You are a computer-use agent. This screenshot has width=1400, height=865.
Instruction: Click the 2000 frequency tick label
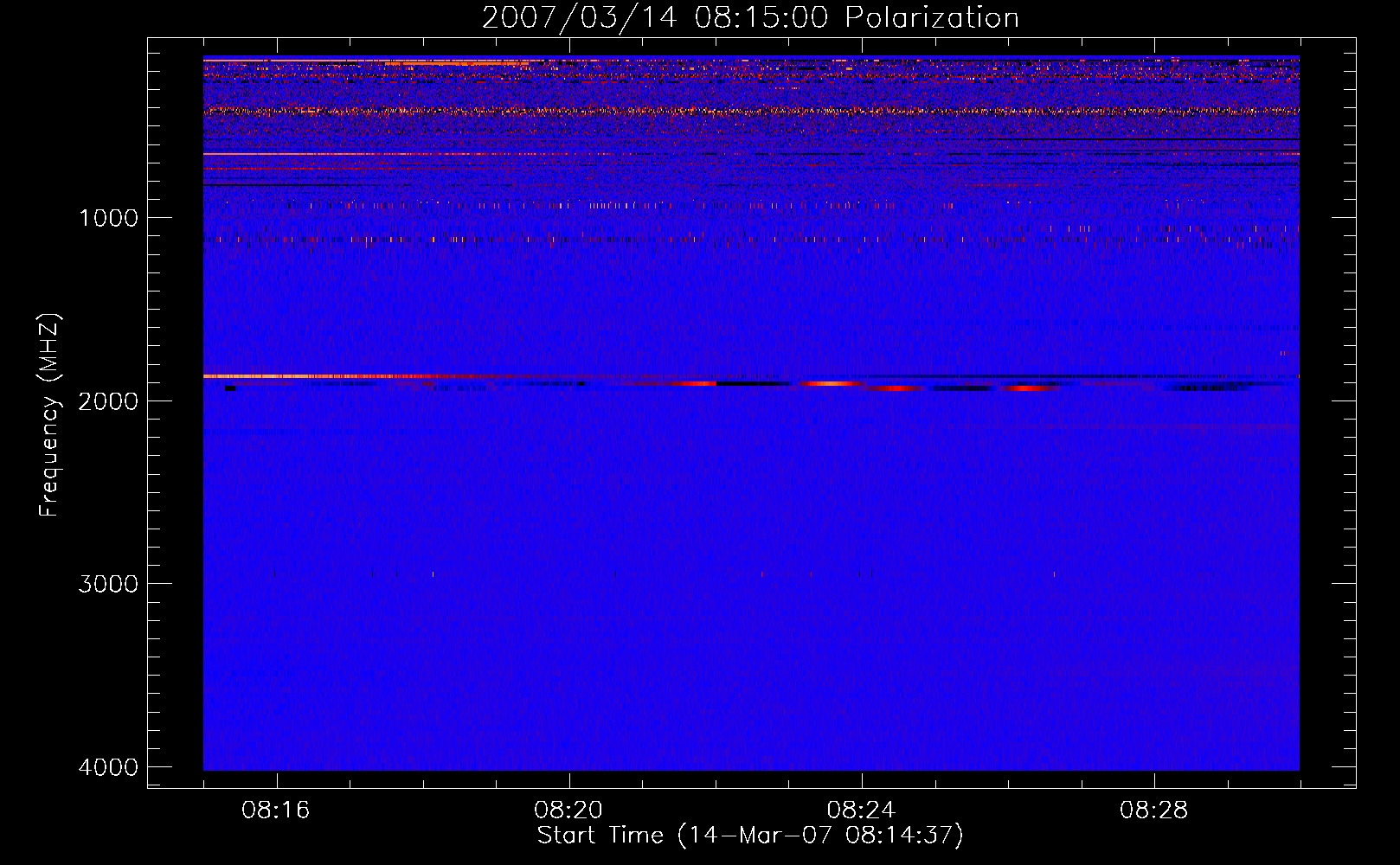[x=108, y=400]
